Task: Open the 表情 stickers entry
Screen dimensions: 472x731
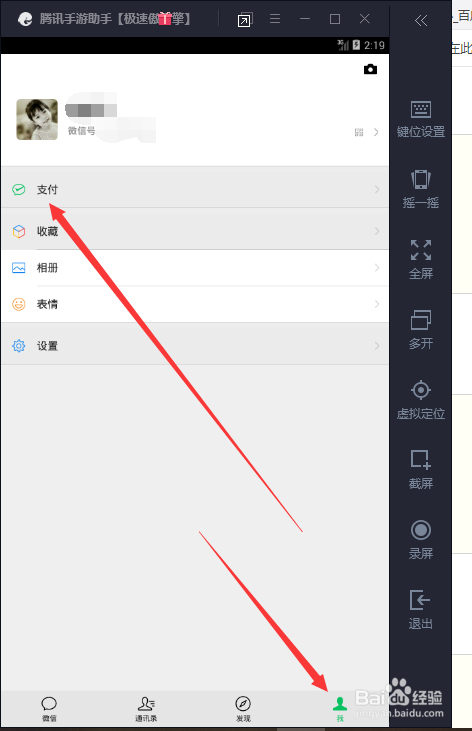Action: (195, 304)
